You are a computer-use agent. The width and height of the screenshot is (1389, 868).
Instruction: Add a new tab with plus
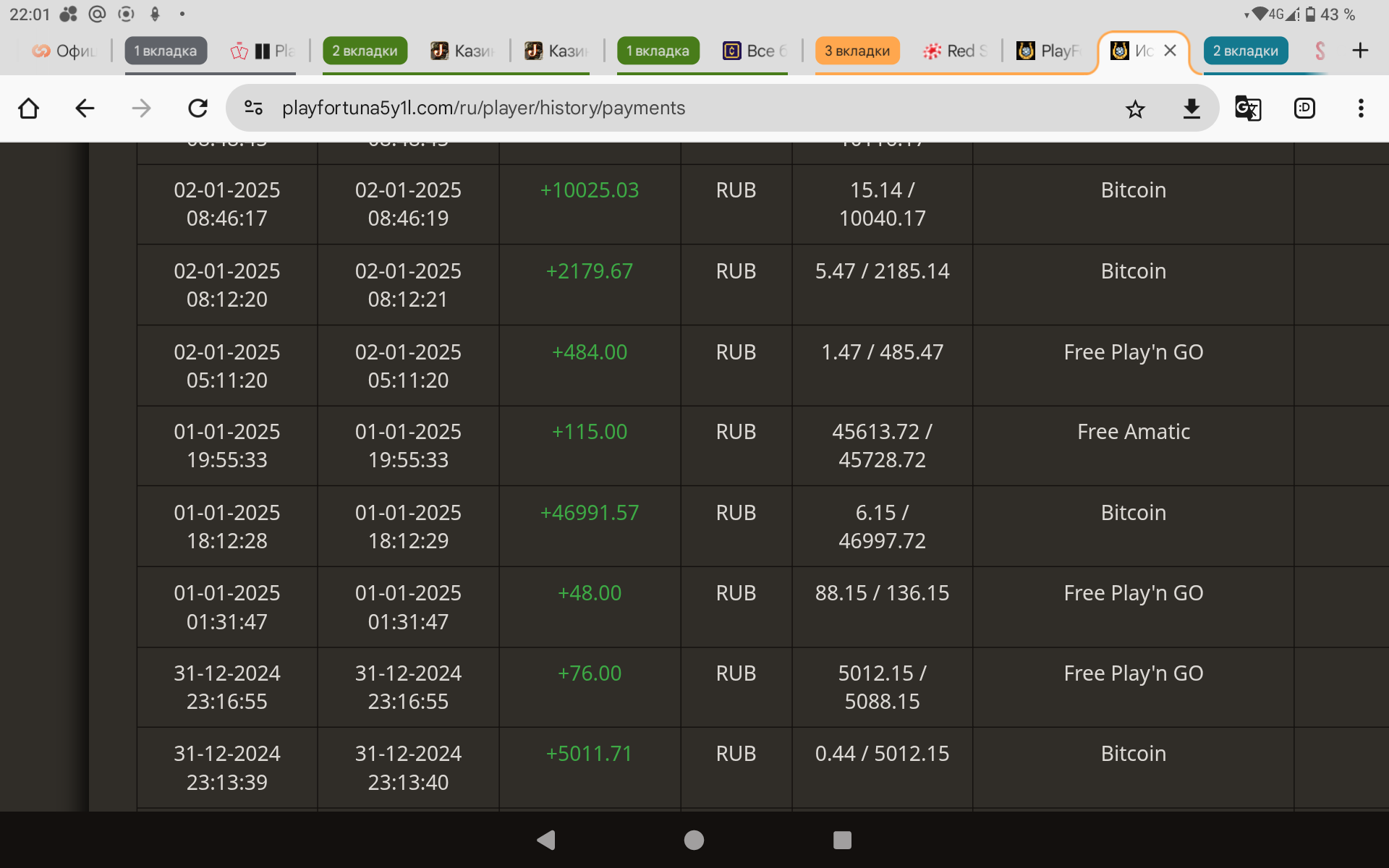1360,51
